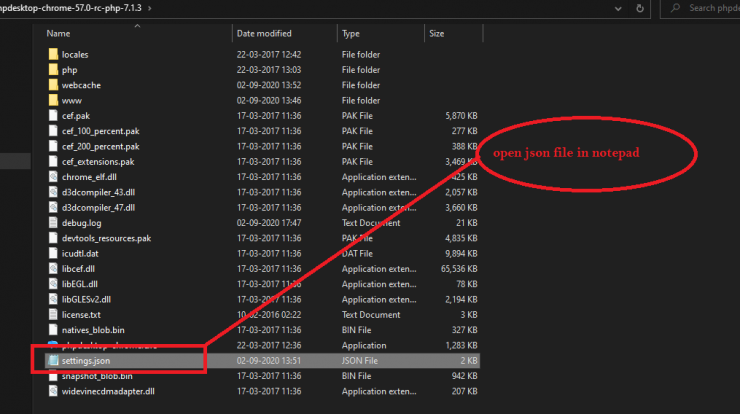Viewport: 740px width, 414px height.
Task: Sort files by the Type column header
Action: pos(351,34)
